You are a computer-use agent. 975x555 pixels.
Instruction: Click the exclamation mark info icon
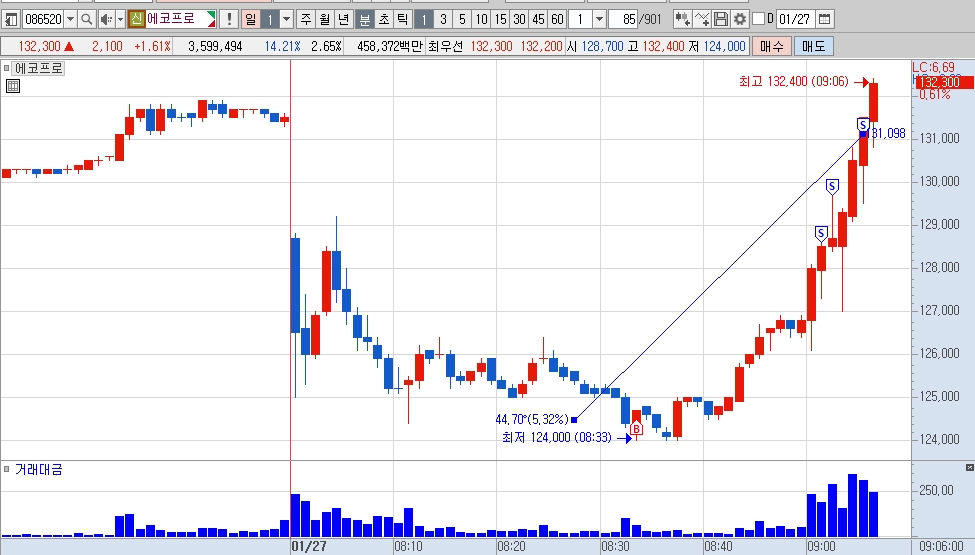tap(229, 19)
